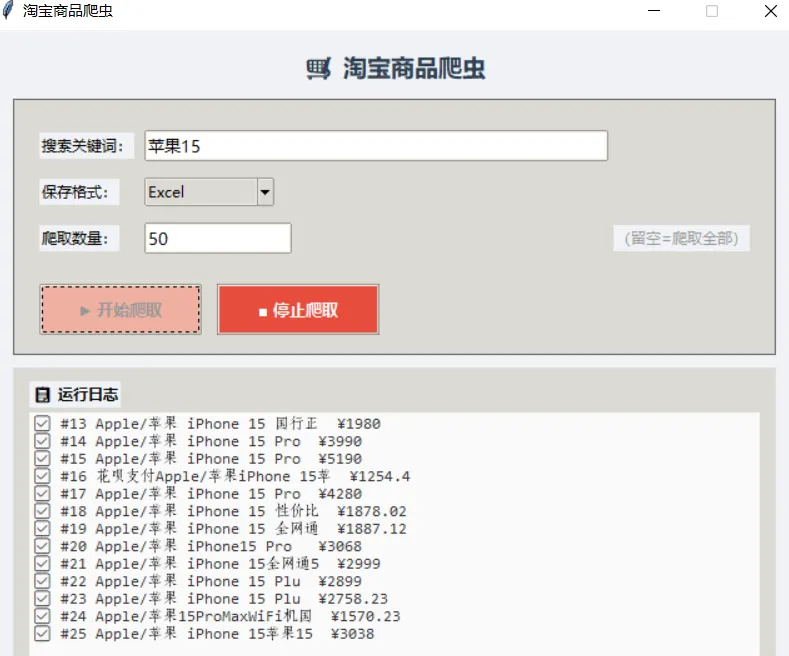Image resolution: width=789 pixels, height=656 pixels.
Task: Click the hint text (留空=爬取全部)
Action: [681, 238]
